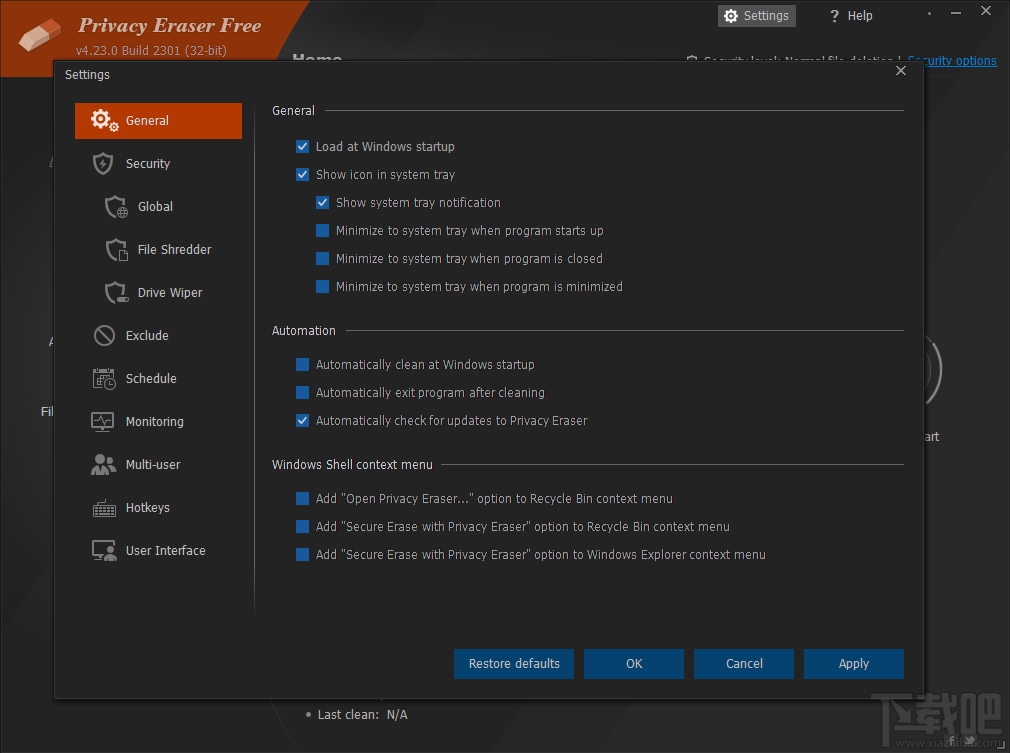Enable Minimize to tray when program is minimized

coord(323,287)
